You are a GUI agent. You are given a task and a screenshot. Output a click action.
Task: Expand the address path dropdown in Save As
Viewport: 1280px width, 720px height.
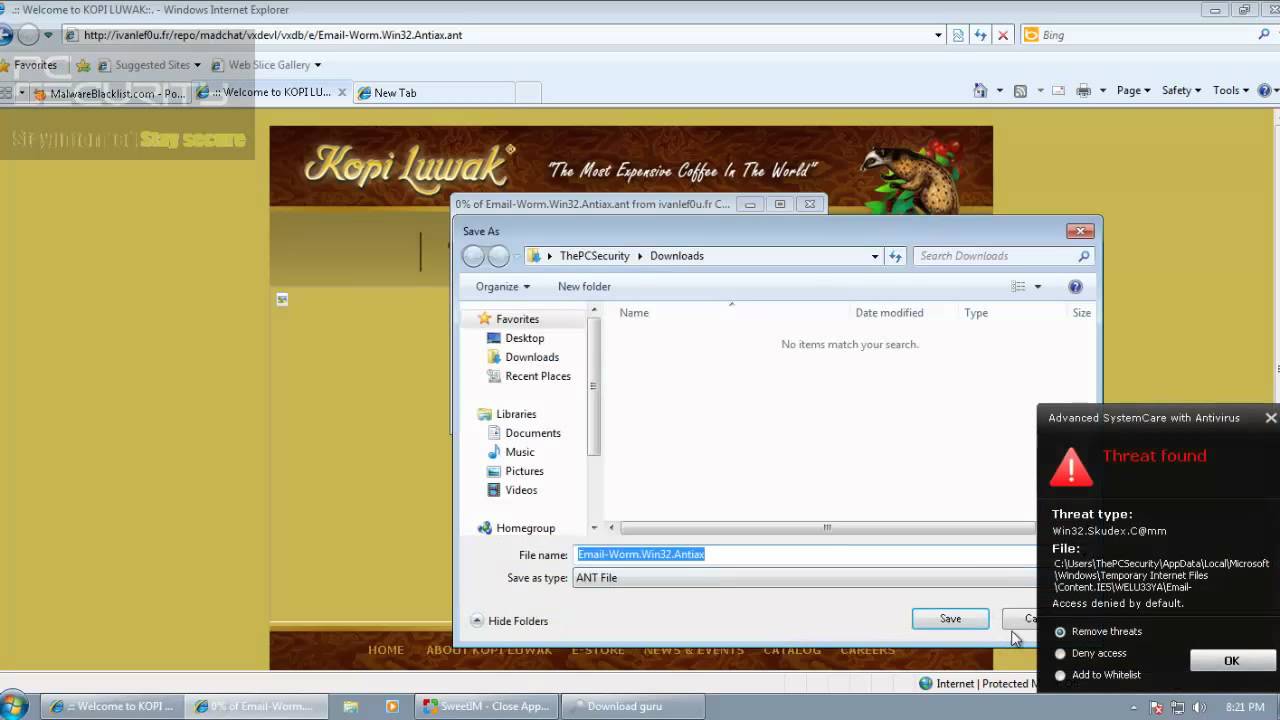pos(875,256)
